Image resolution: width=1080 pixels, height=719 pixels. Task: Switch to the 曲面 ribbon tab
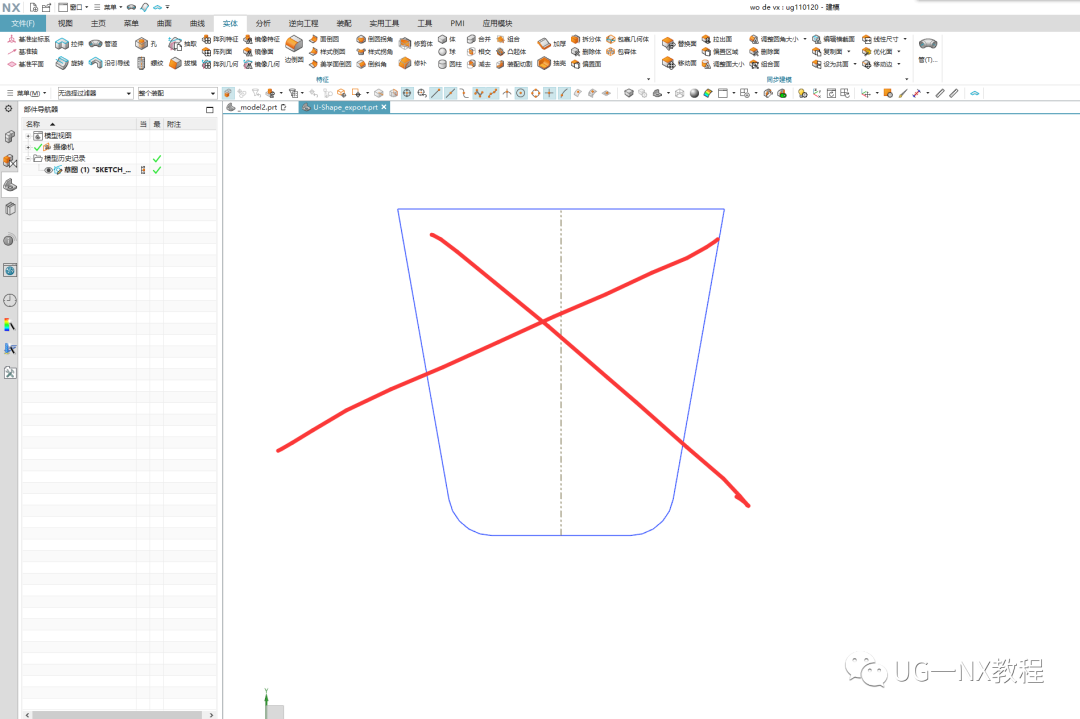[x=164, y=23]
